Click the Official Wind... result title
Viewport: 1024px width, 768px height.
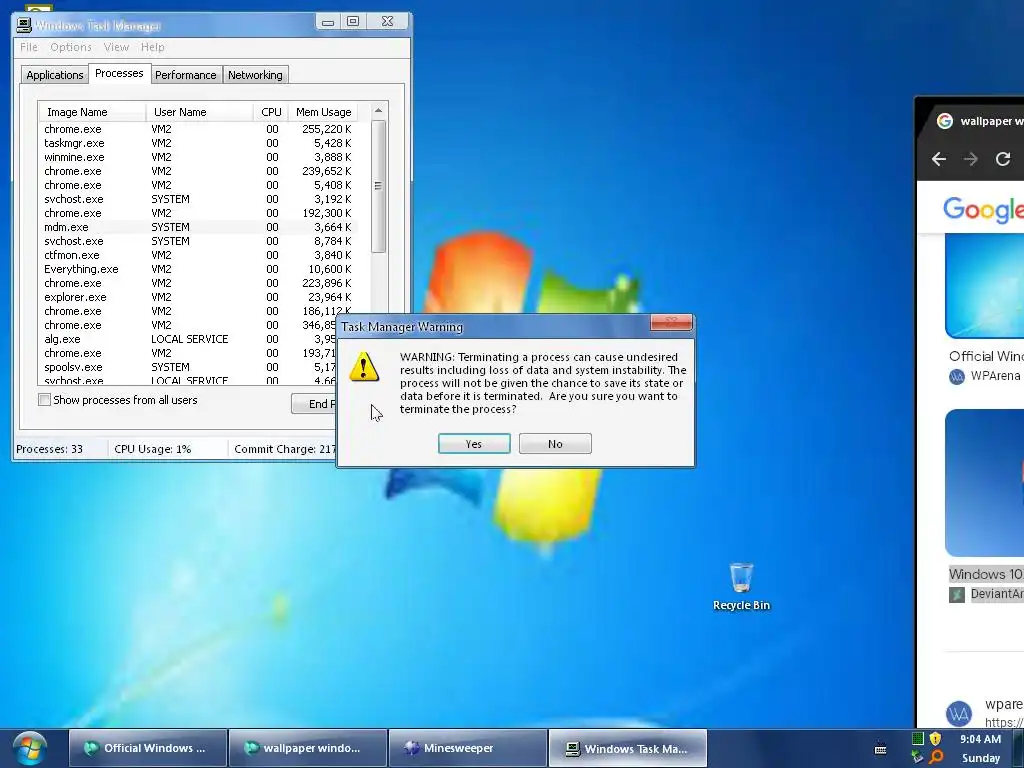pos(986,357)
